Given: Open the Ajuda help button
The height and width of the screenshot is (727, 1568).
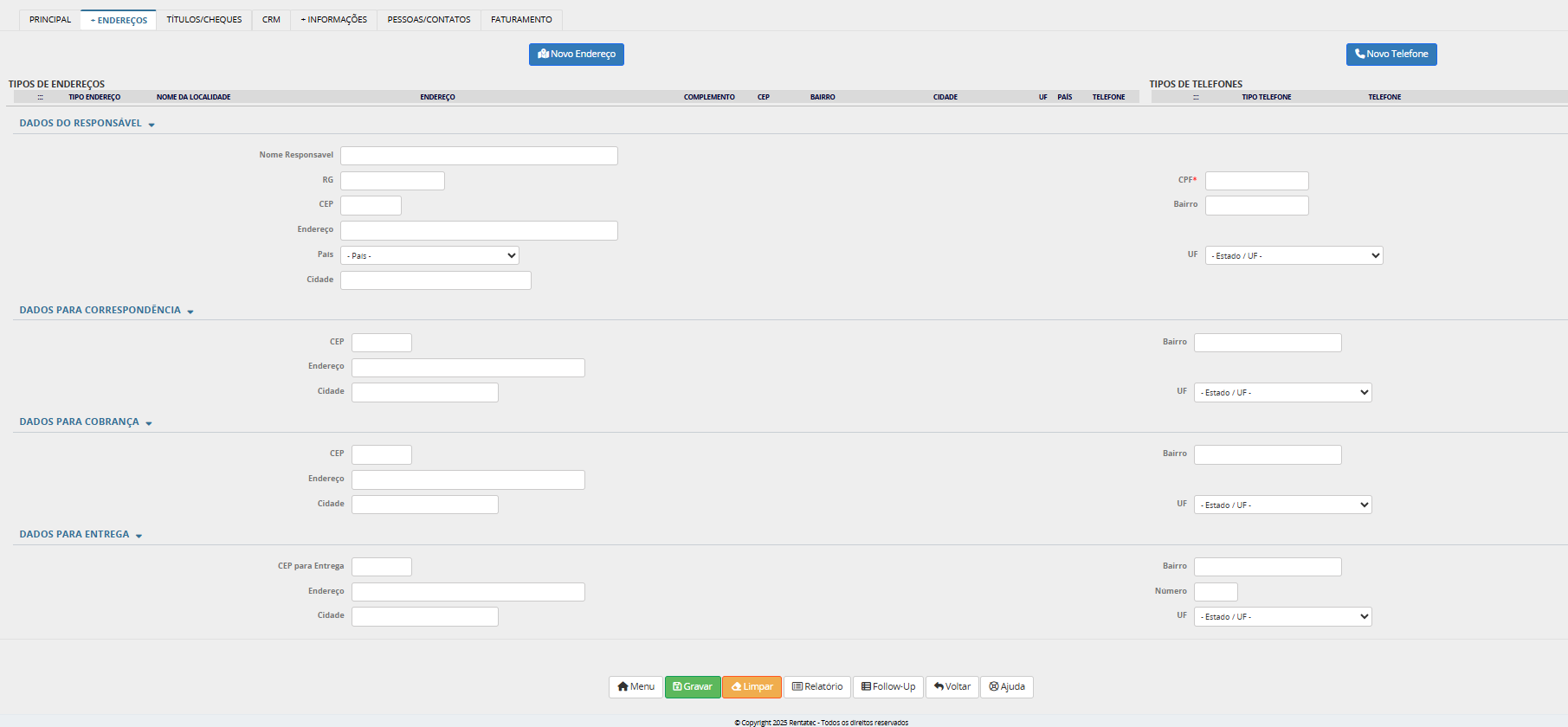Looking at the screenshot, I should (x=1006, y=687).
